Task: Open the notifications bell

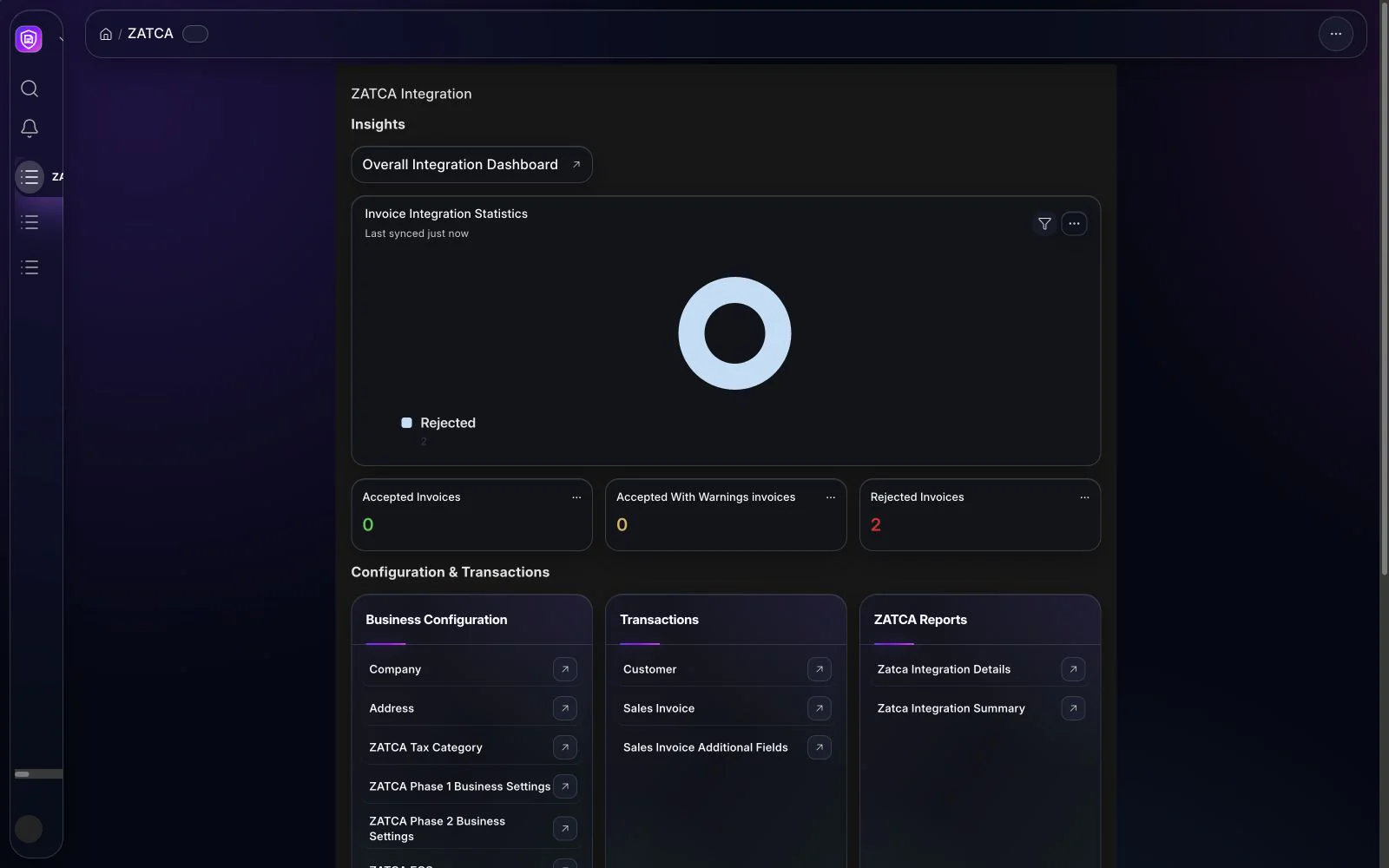Action: pyautogui.click(x=30, y=128)
